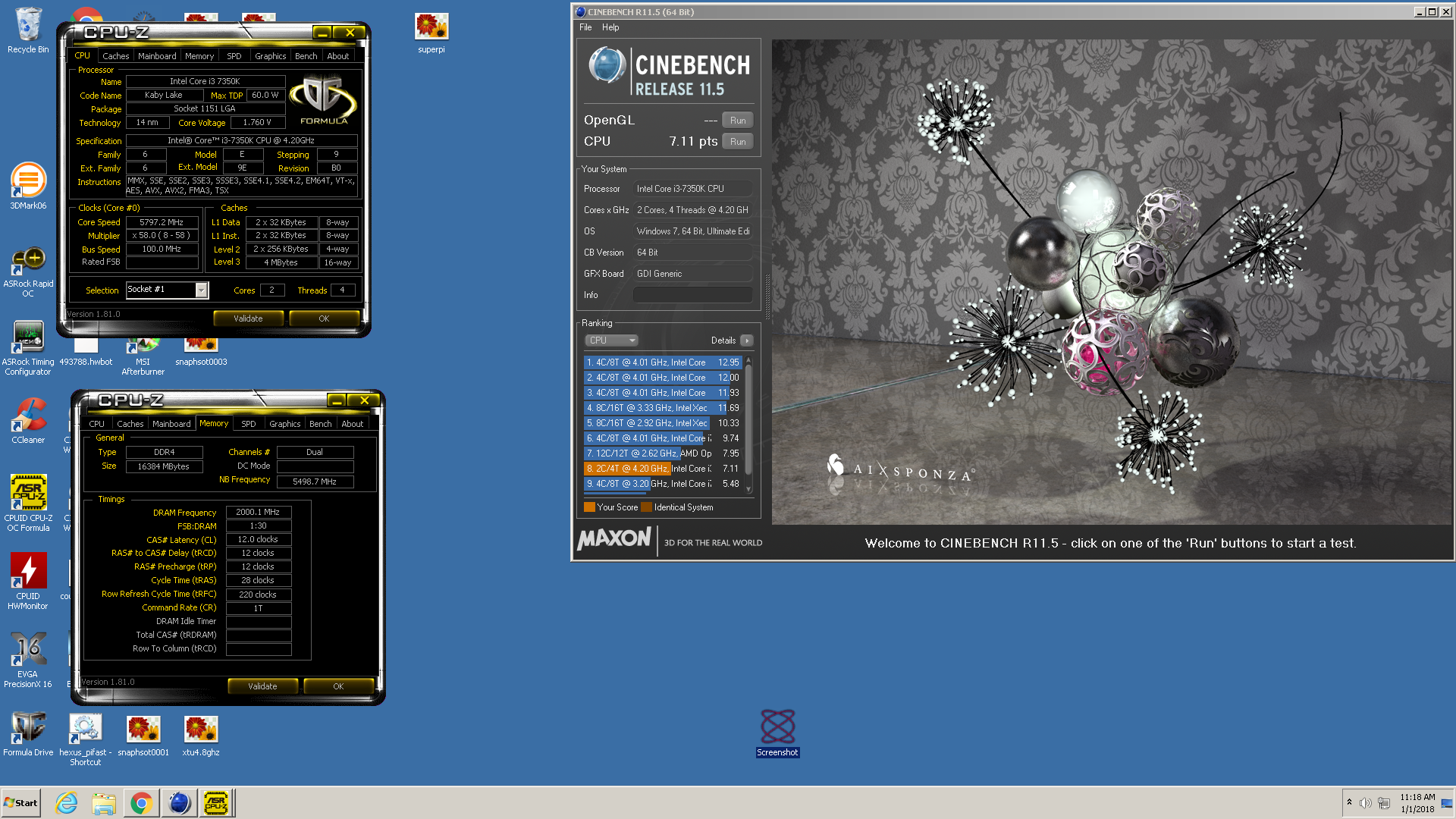This screenshot has height=819, width=1456.
Task: Click the Info input field in Cinebench
Action: pos(693,295)
